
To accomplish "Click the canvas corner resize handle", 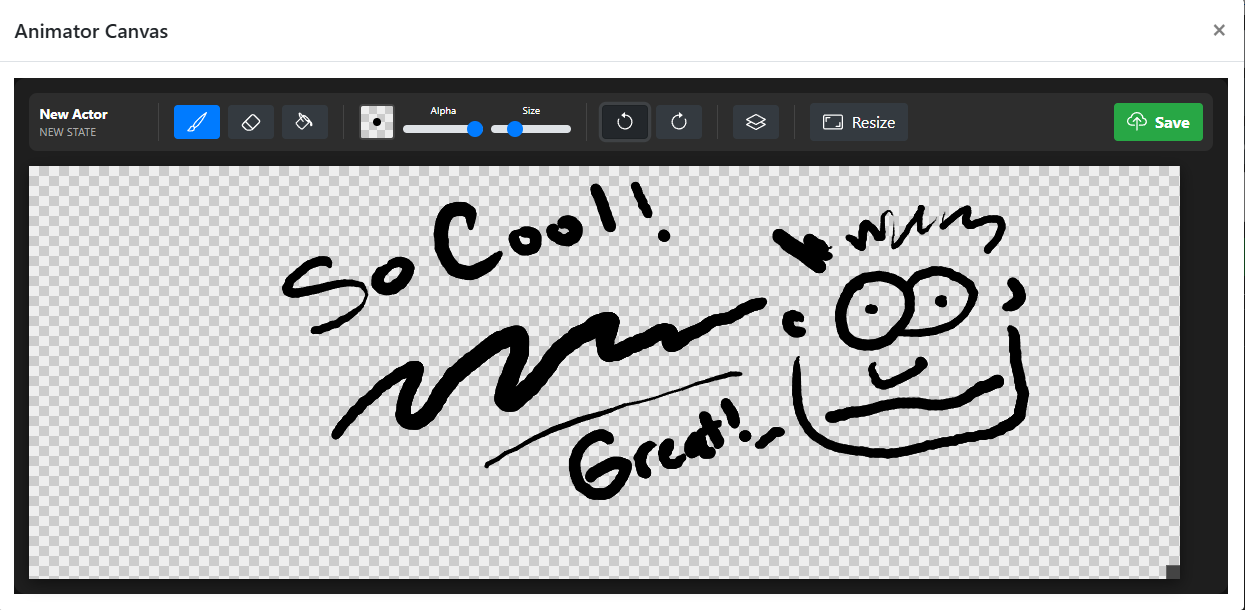I will coord(1173,571).
